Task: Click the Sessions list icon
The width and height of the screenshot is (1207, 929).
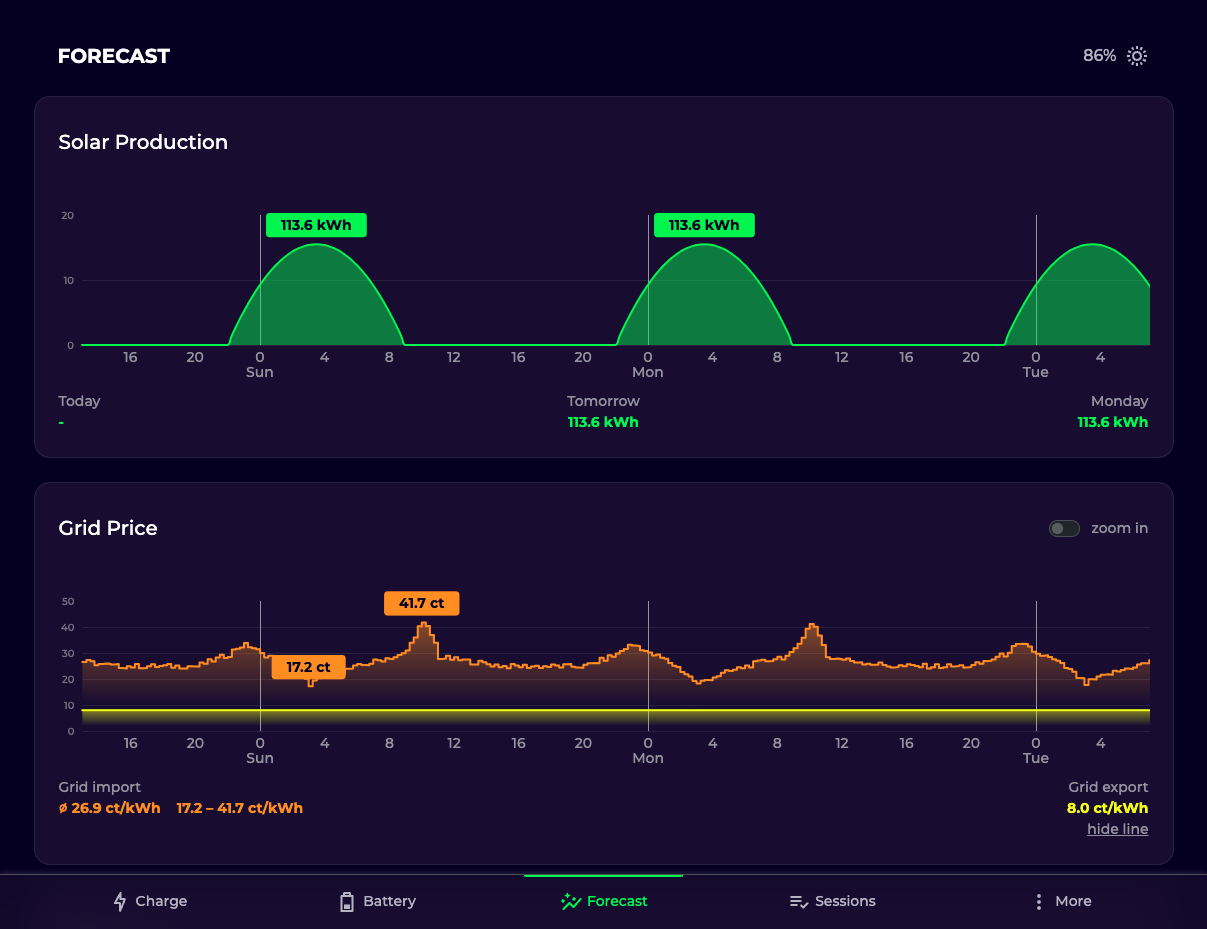Action: [x=799, y=902]
